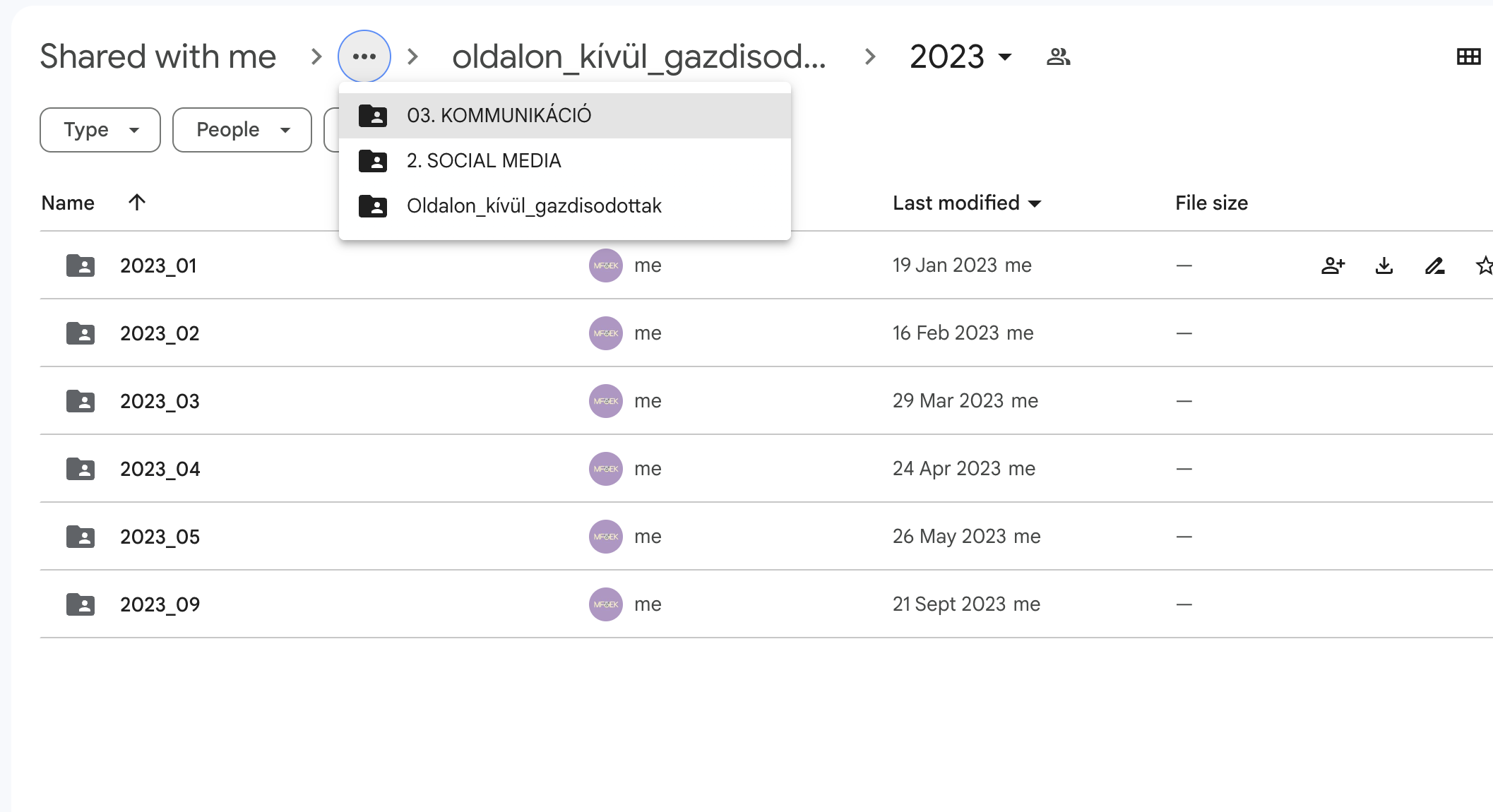Viewport: 1493px width, 812px height.
Task: Switch to grid layout view
Action: 1468,56
